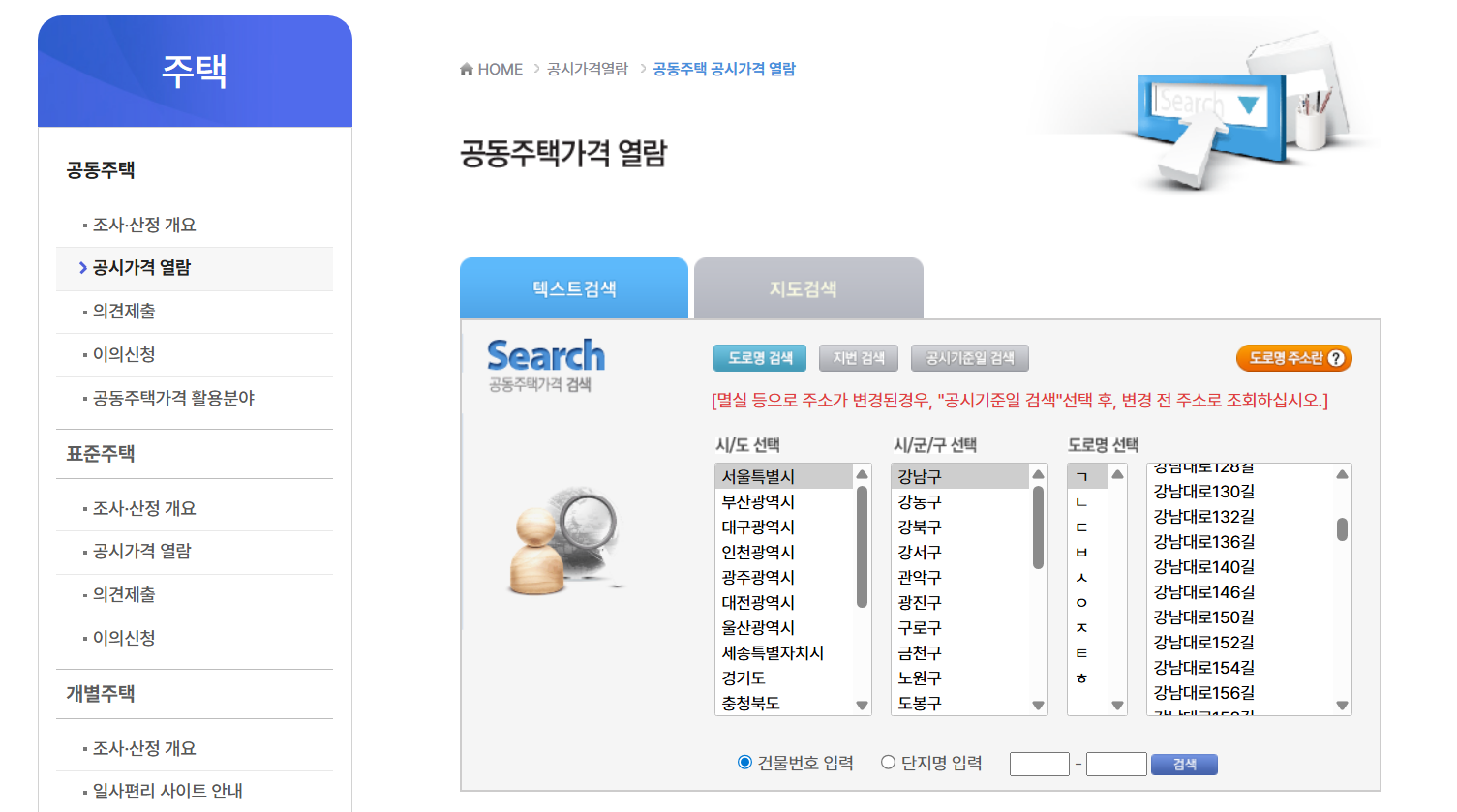The height and width of the screenshot is (812, 1457).
Task: Open the 텍스트검색 tab
Action: click(573, 288)
